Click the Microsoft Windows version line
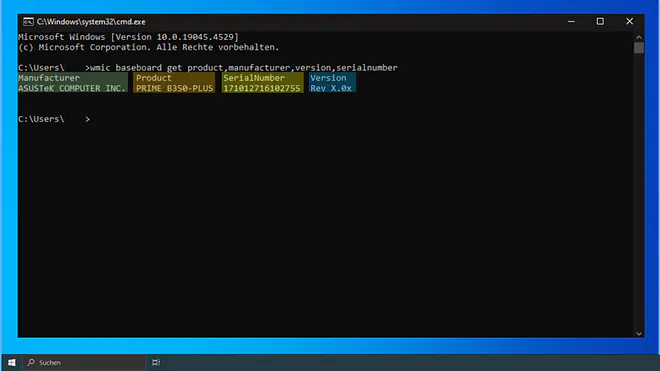Image resolution: width=660 pixels, height=371 pixels. (x=128, y=37)
